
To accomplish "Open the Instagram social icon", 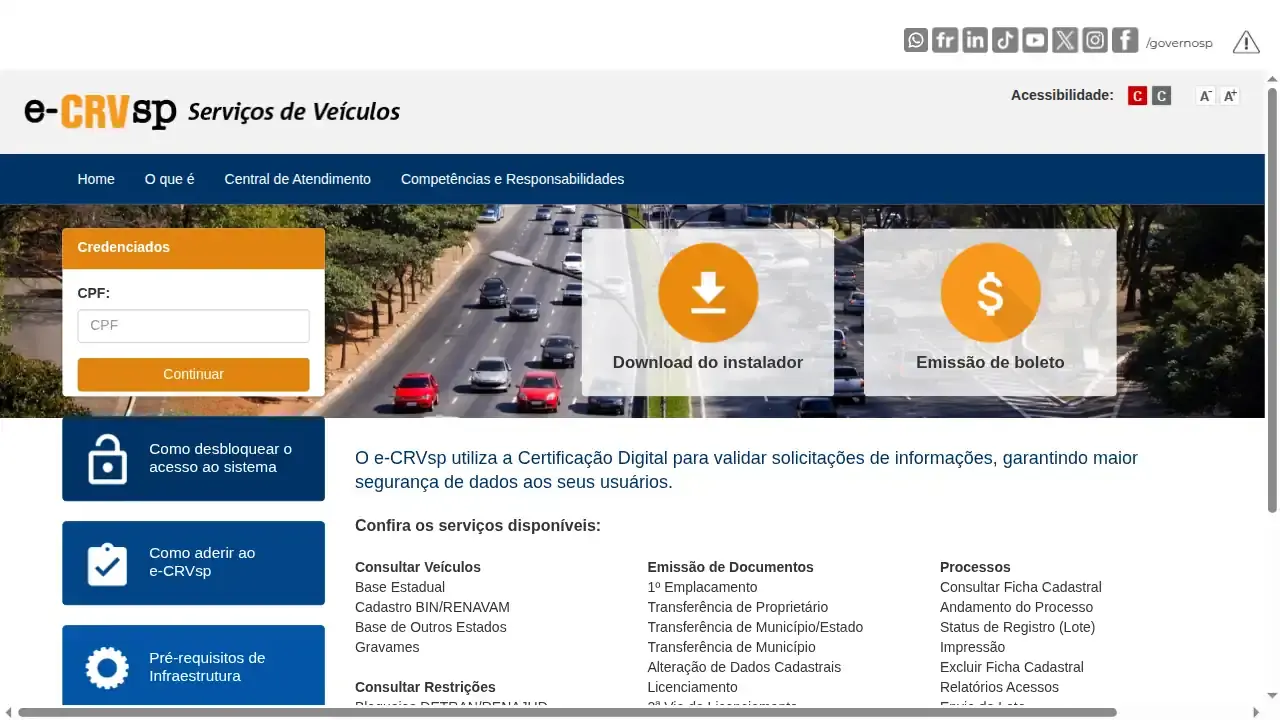I will tap(1095, 40).
